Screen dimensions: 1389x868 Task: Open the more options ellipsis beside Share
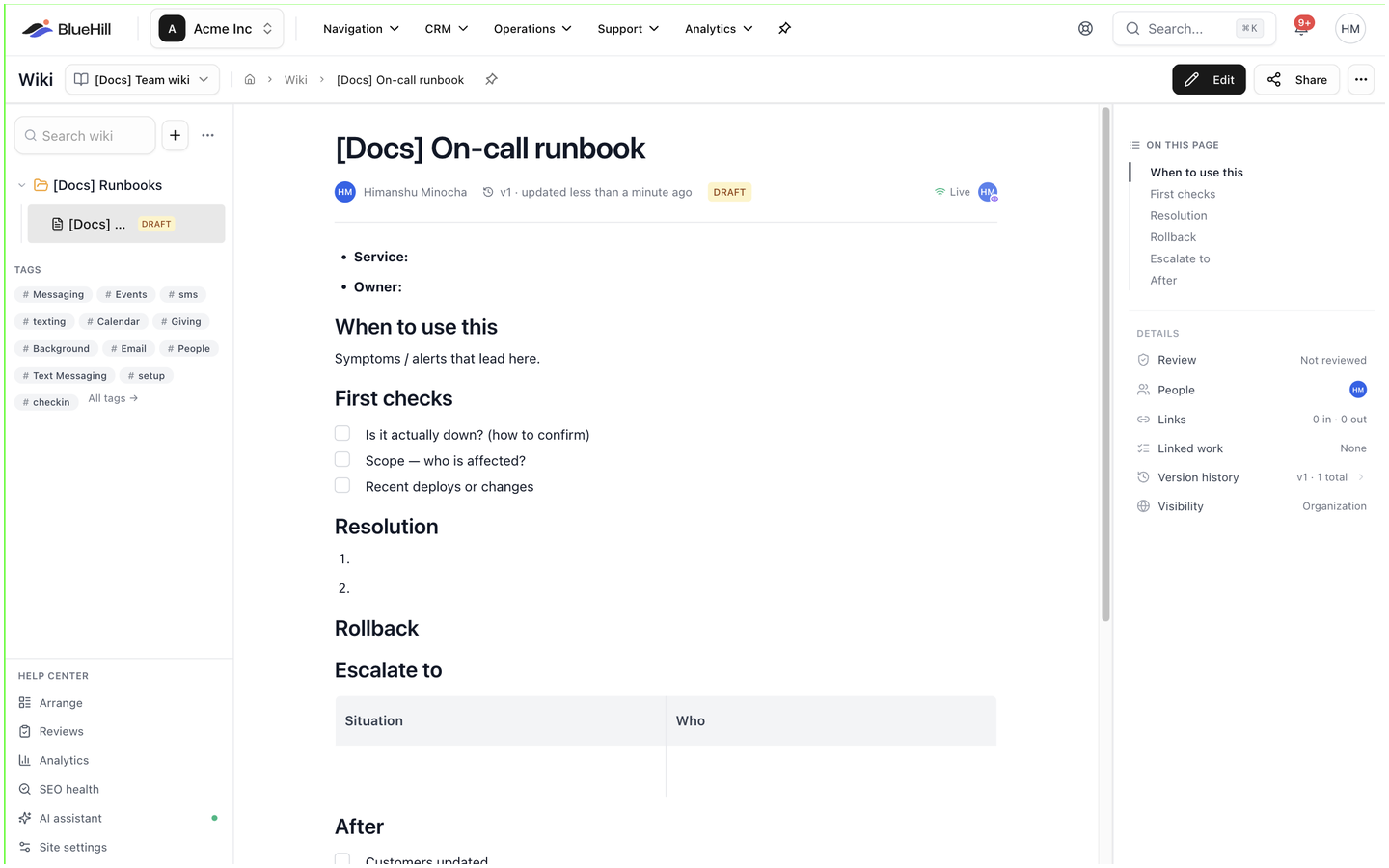(x=1361, y=79)
